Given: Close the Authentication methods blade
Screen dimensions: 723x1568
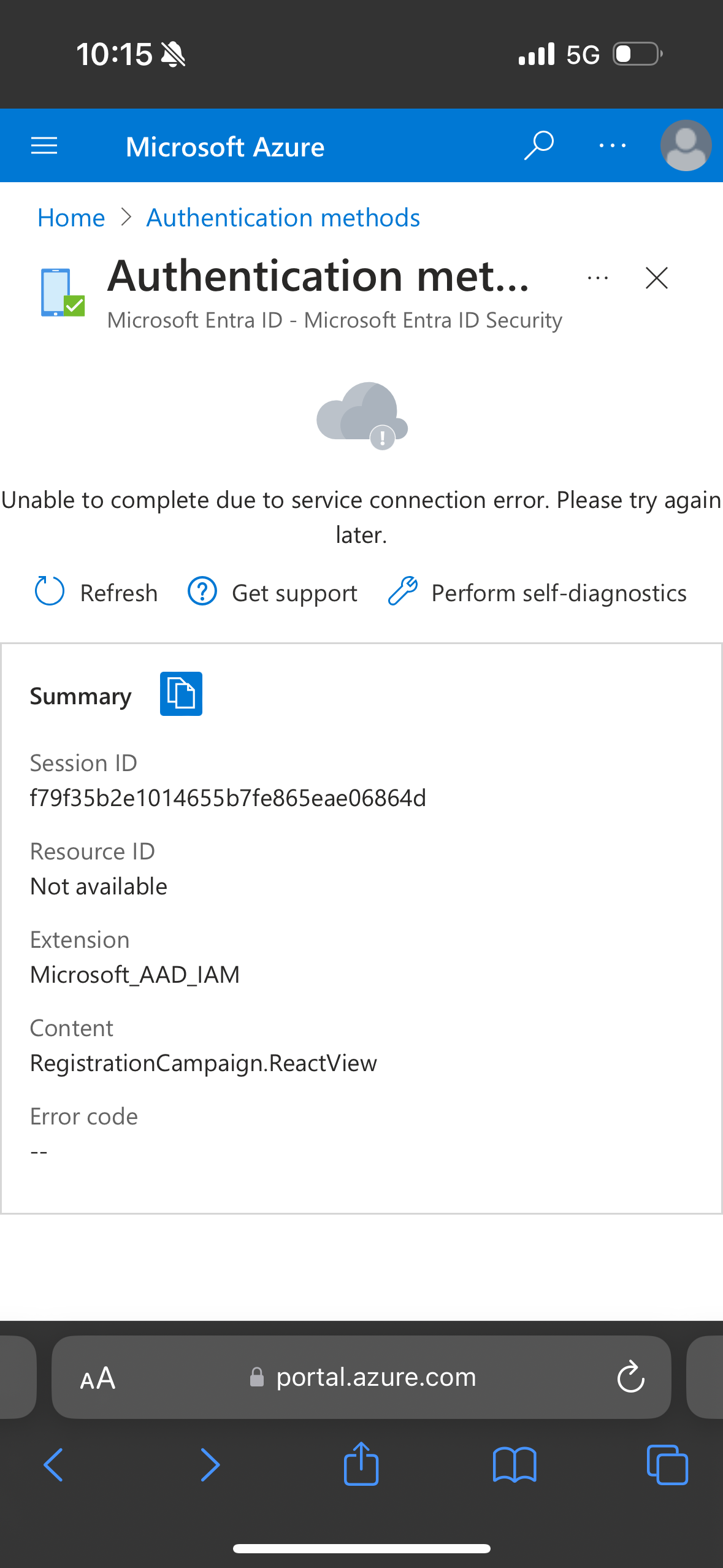Looking at the screenshot, I should [656, 278].
